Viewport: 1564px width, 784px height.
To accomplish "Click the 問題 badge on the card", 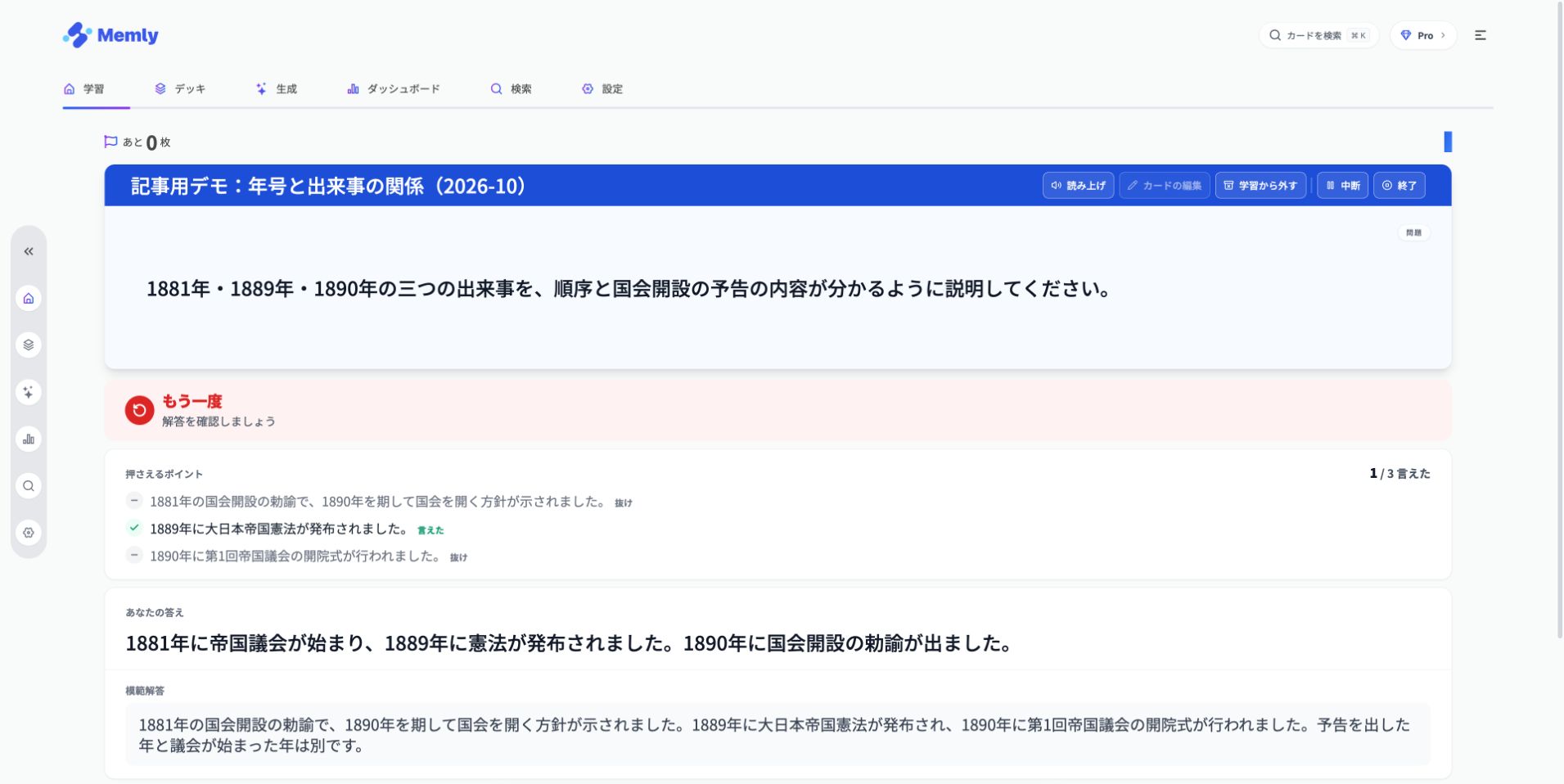I will coord(1413,233).
